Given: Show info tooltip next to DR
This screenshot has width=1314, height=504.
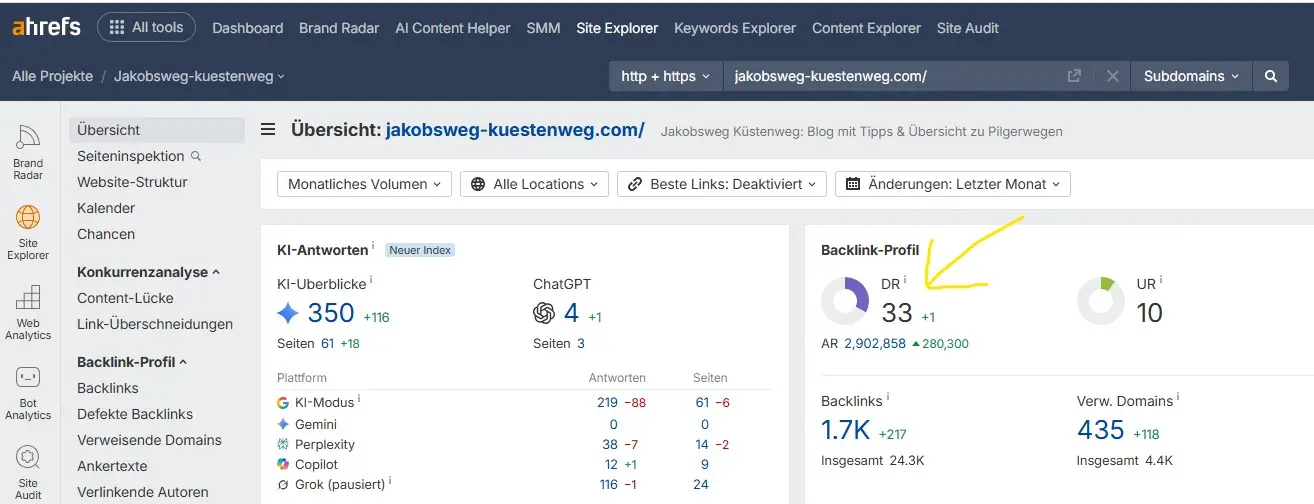Looking at the screenshot, I should 905,281.
